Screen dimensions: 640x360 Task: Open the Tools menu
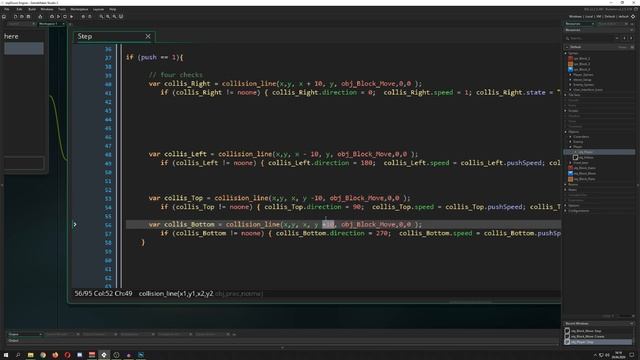(x=62, y=9)
